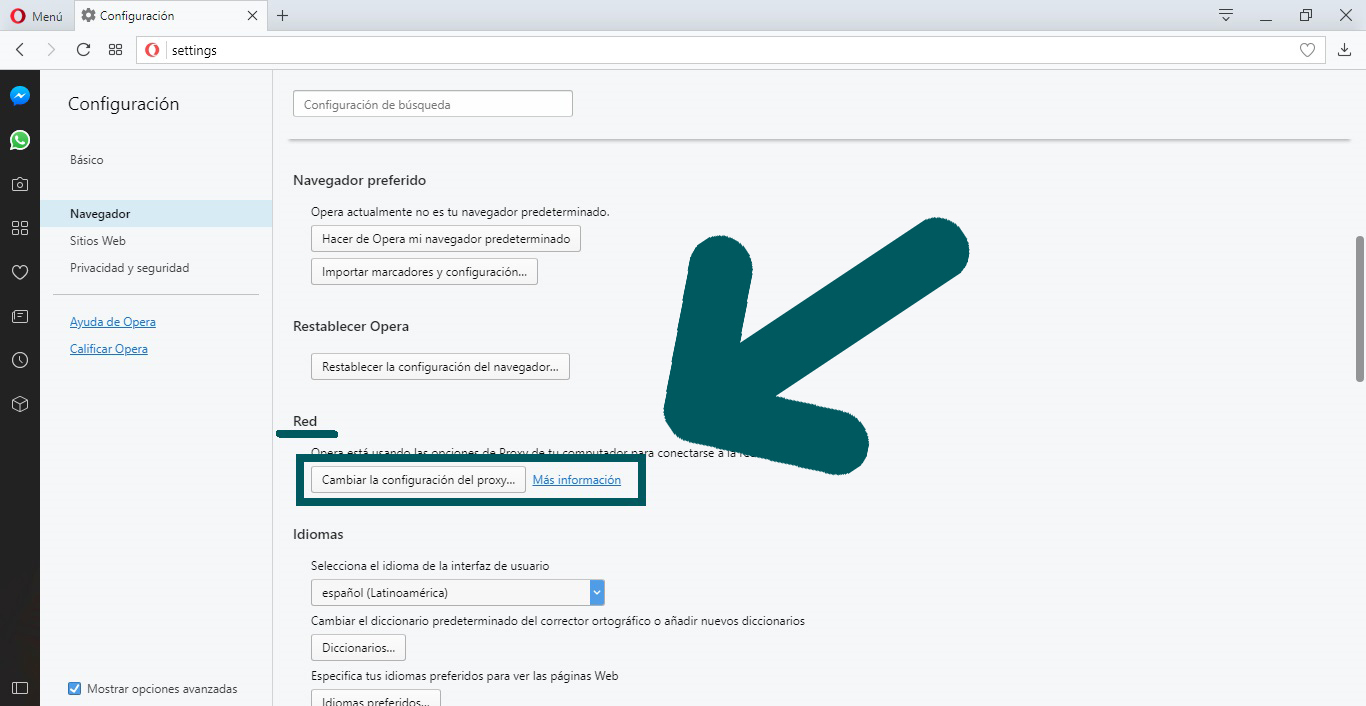This screenshot has width=1366, height=706.
Task: Reload the page
Action: coord(83,50)
